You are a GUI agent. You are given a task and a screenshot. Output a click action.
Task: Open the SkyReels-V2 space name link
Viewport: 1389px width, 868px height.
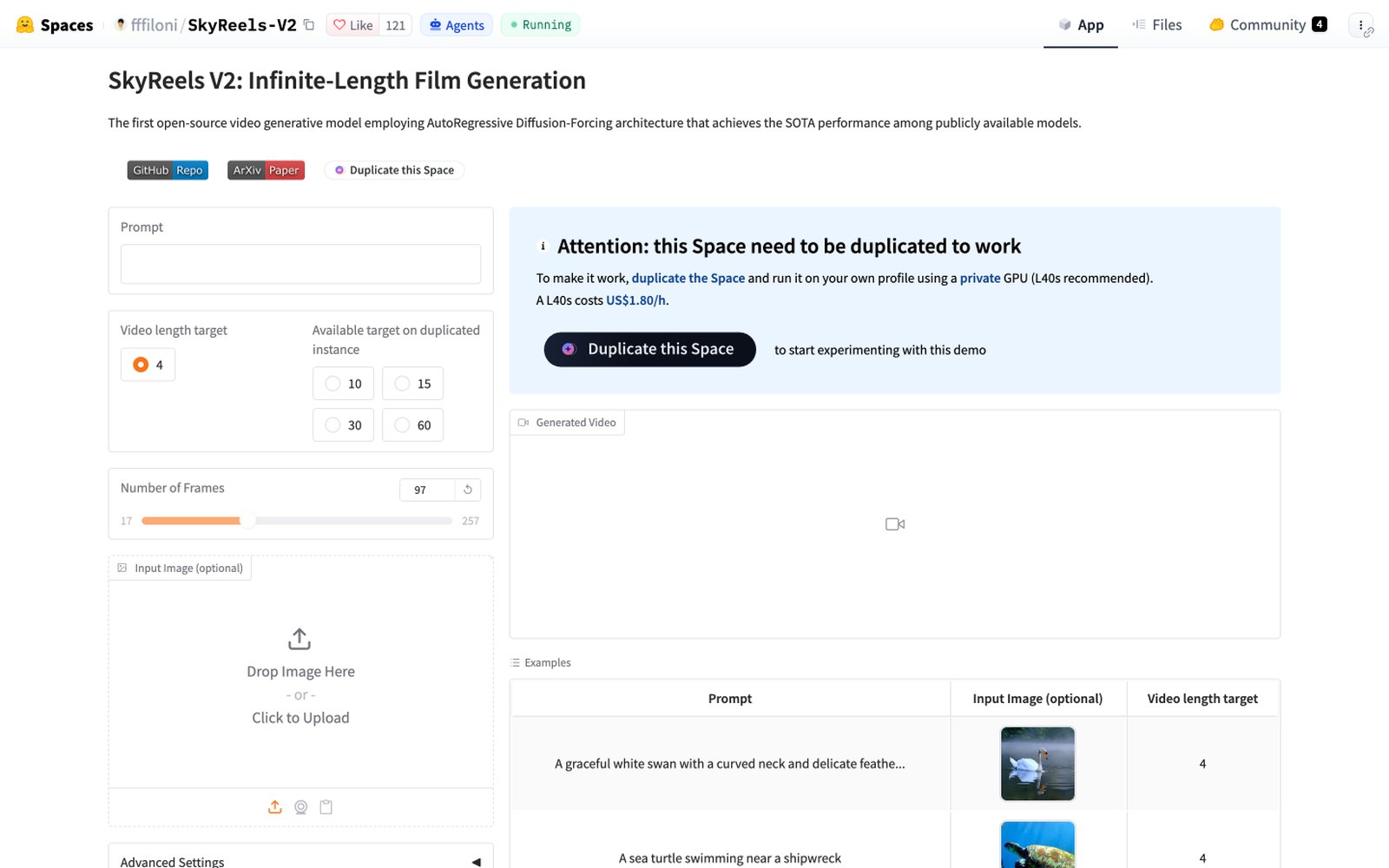point(242,25)
